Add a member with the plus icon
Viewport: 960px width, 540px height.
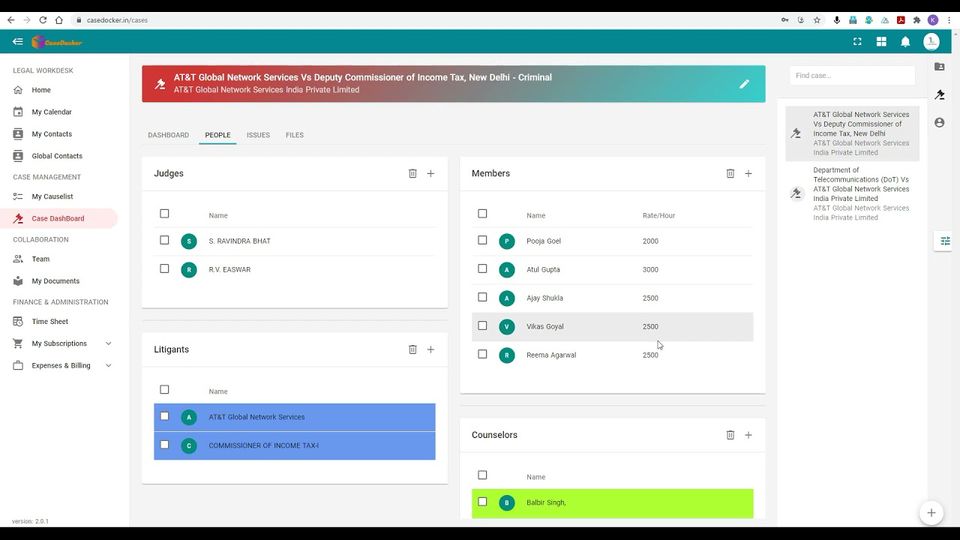click(748, 173)
